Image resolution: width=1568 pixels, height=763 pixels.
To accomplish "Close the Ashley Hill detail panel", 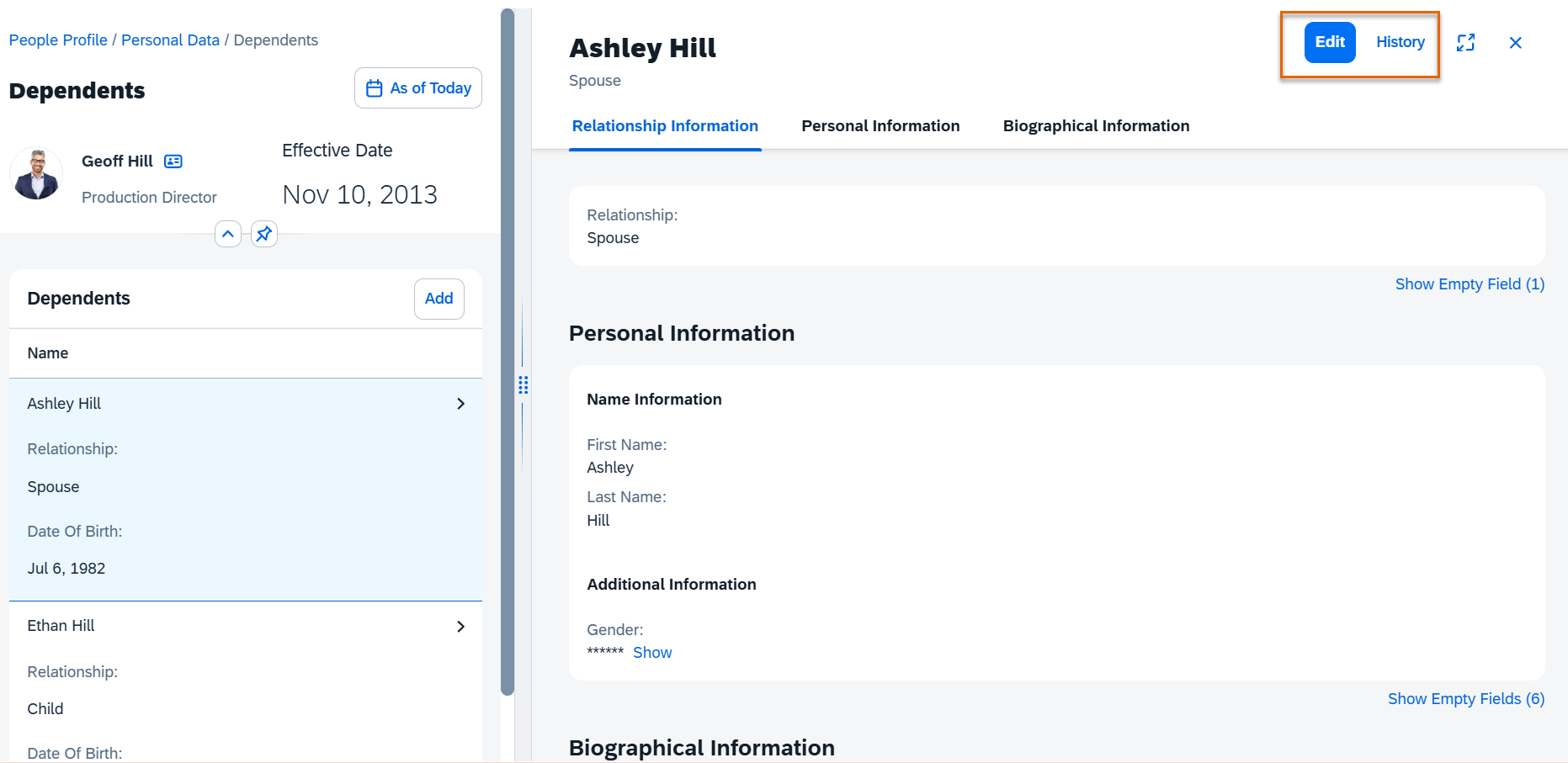I will [1515, 43].
